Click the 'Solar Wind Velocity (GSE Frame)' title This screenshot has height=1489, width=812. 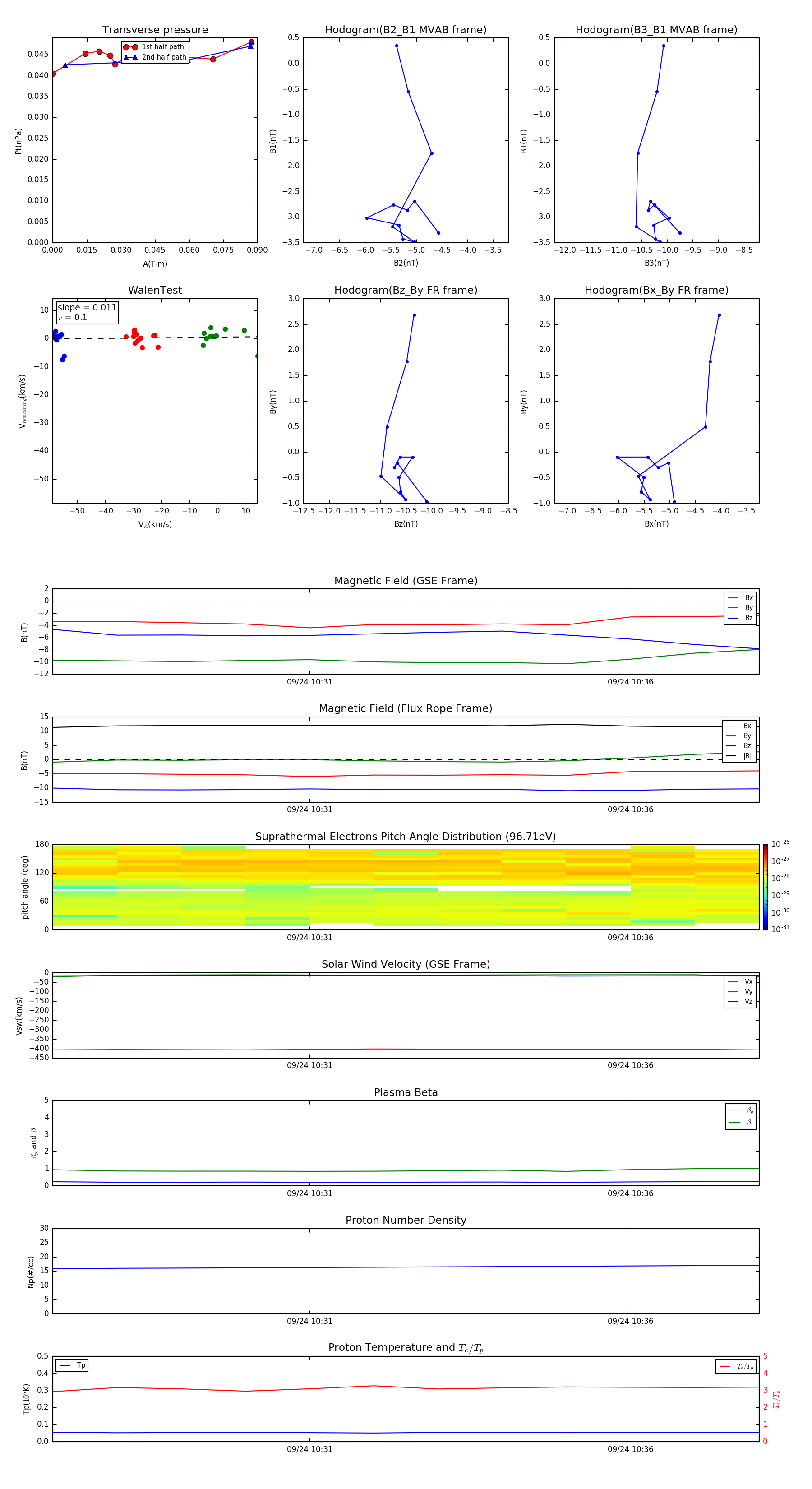(x=406, y=964)
